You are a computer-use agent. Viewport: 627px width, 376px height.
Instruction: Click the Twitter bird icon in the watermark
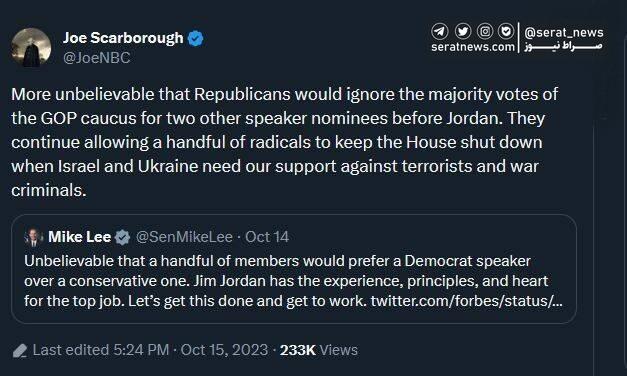(463, 31)
